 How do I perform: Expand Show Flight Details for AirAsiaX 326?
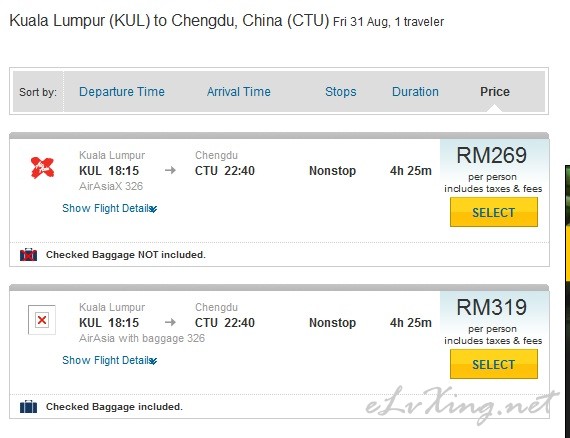tap(109, 208)
